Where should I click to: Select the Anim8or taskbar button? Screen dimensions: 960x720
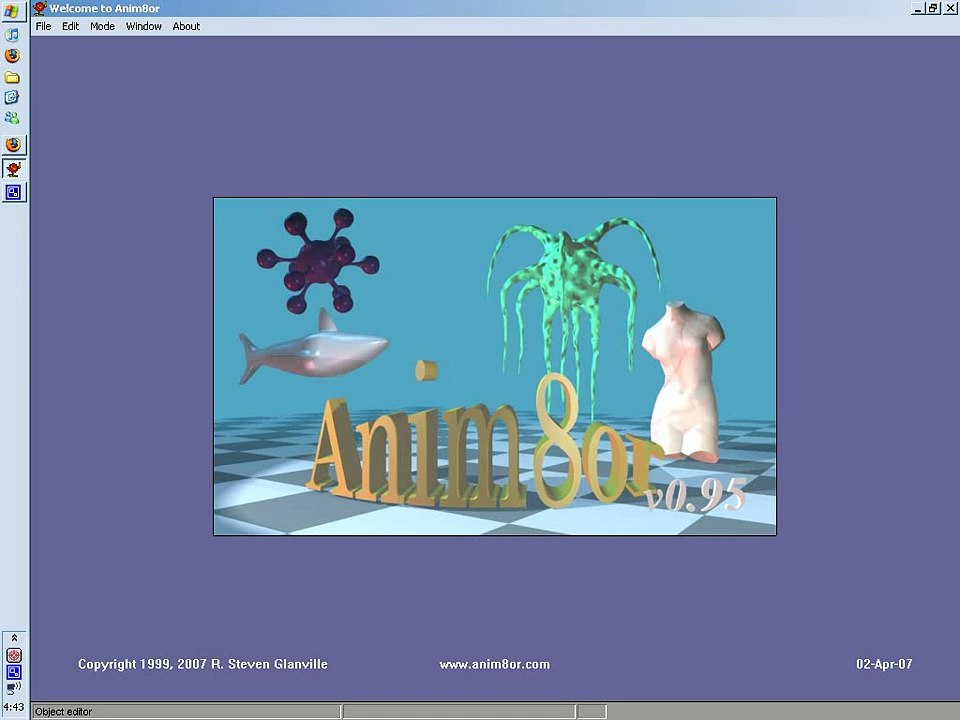point(13,168)
